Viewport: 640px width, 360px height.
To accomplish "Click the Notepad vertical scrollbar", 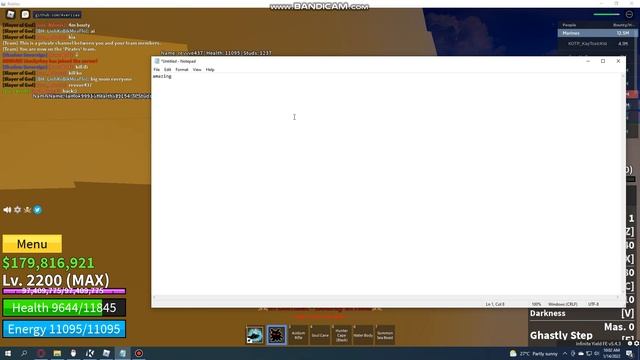I will [623, 184].
